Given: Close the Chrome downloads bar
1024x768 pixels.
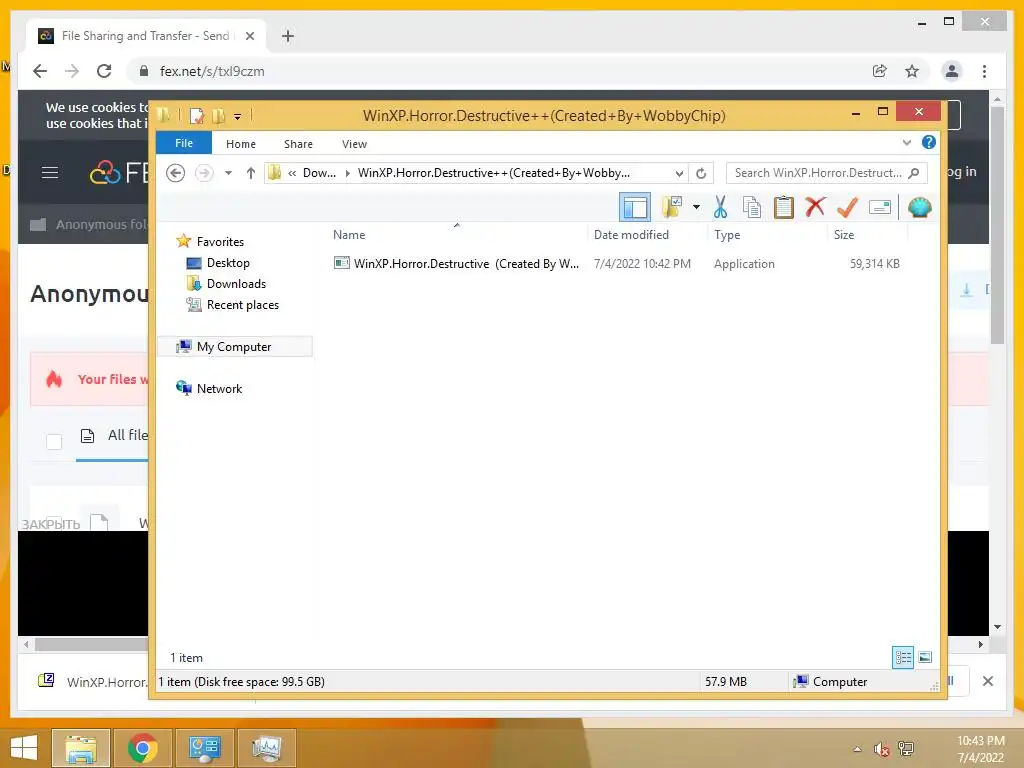Looking at the screenshot, I should (987, 681).
